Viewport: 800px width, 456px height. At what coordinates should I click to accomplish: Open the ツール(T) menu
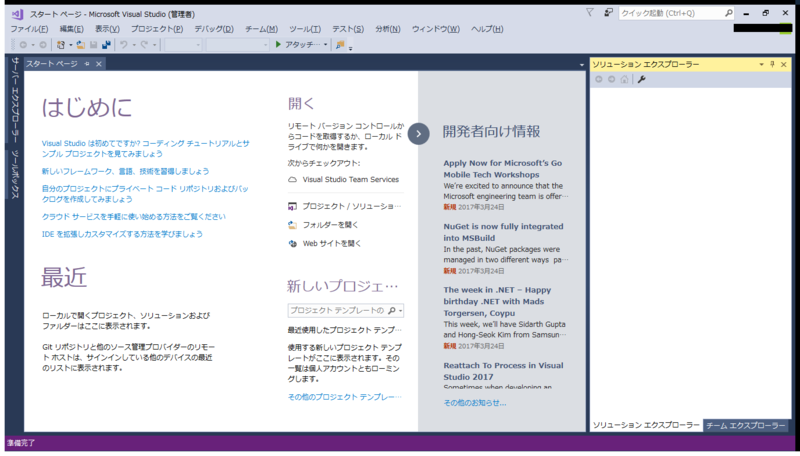pyautogui.click(x=305, y=29)
